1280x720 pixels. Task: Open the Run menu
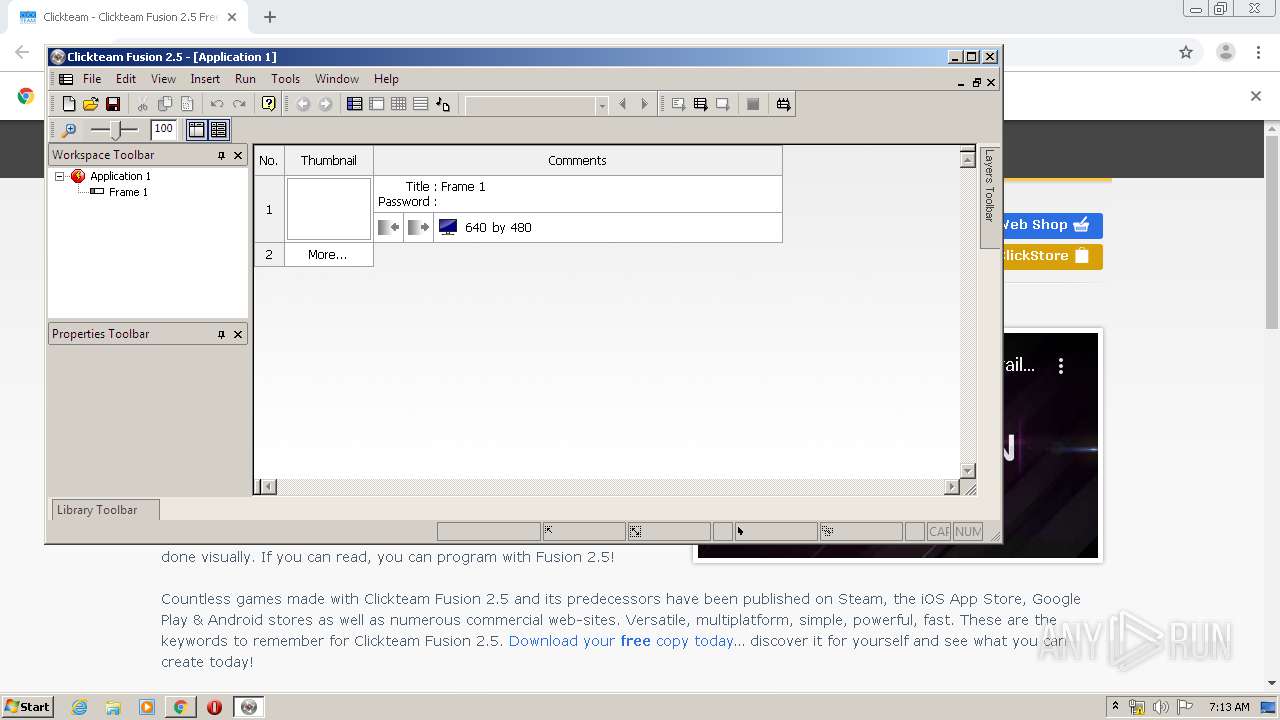pos(245,79)
